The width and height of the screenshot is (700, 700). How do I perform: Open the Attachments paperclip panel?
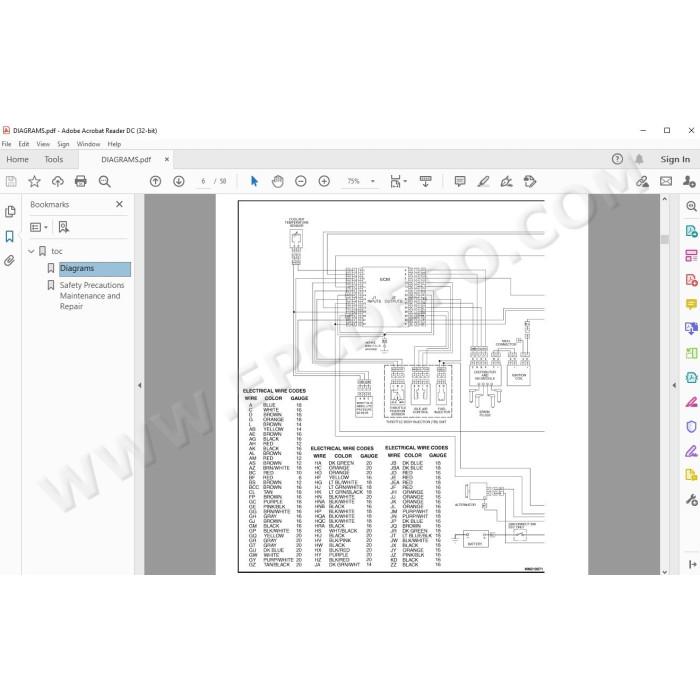pyautogui.click(x=10, y=261)
